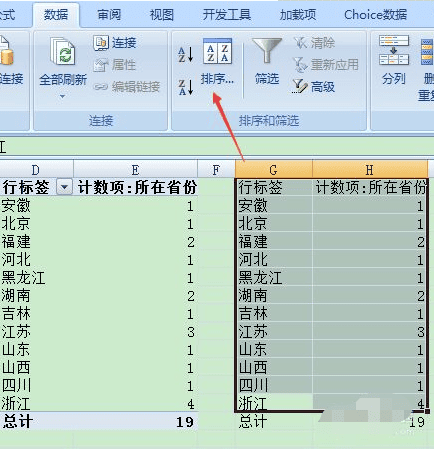Select the 总计 cell in column G

(274, 421)
